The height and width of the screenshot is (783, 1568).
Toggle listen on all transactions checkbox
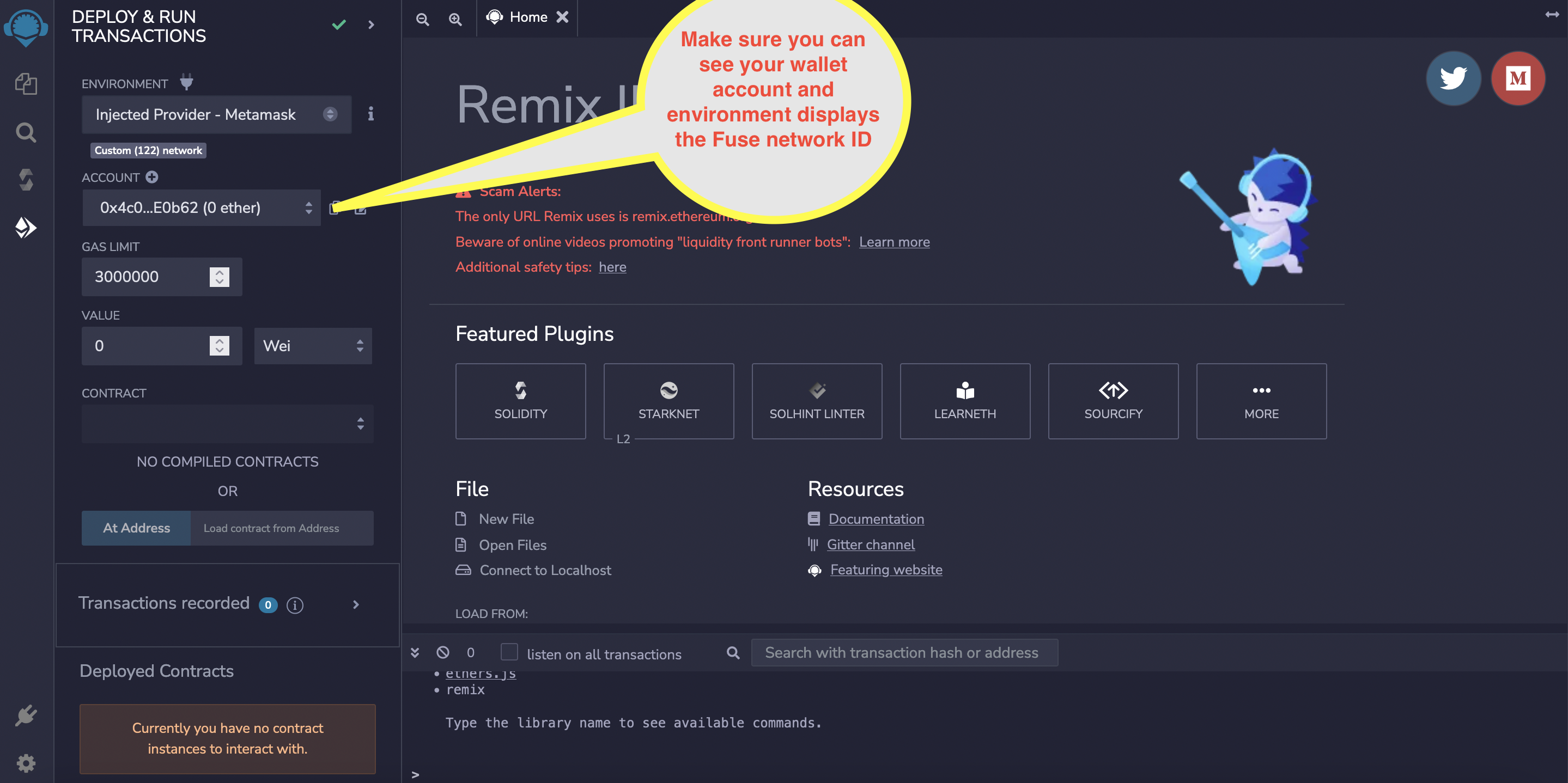click(x=509, y=652)
